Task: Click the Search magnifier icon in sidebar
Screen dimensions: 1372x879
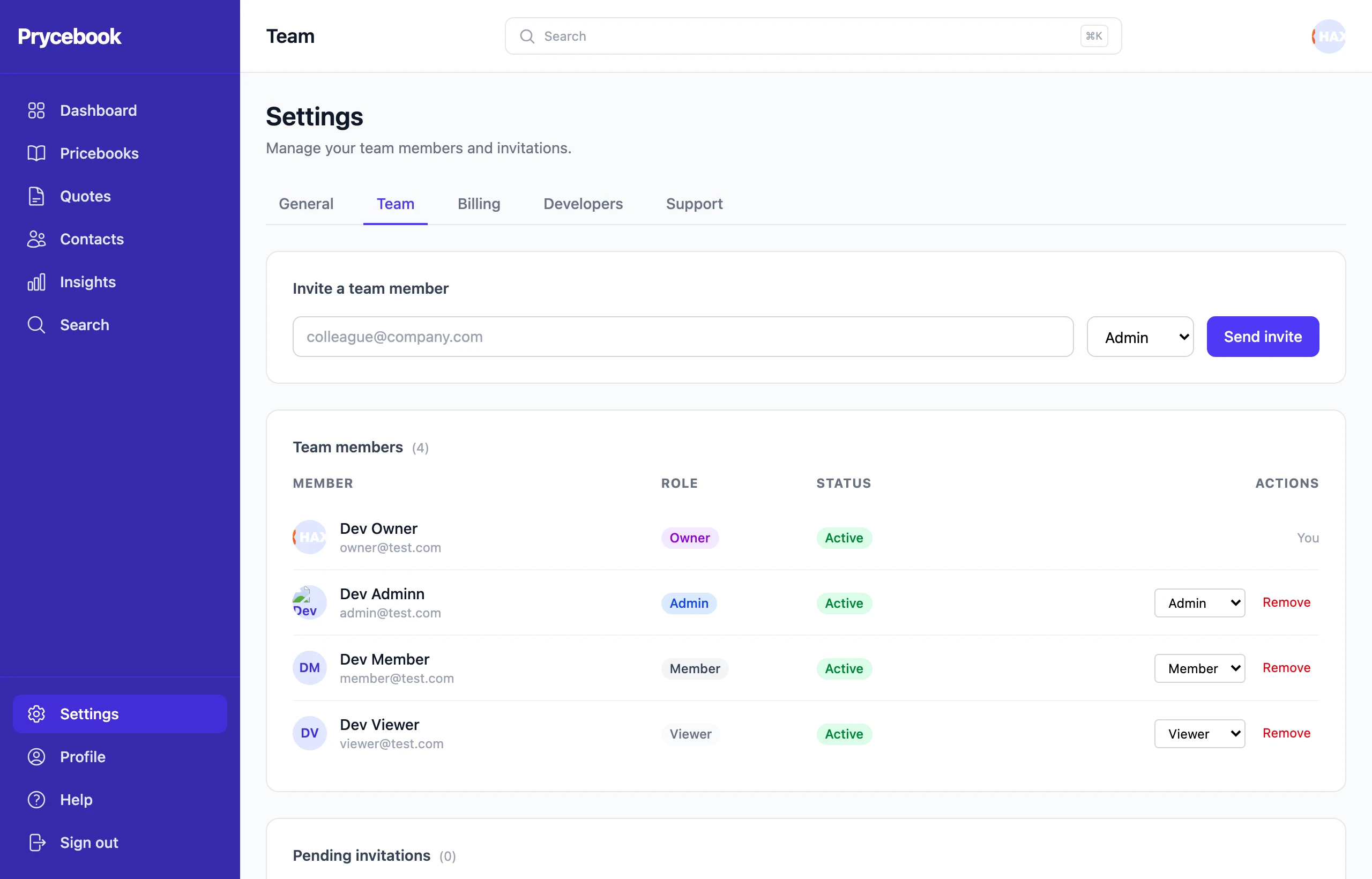Action: tap(36, 324)
